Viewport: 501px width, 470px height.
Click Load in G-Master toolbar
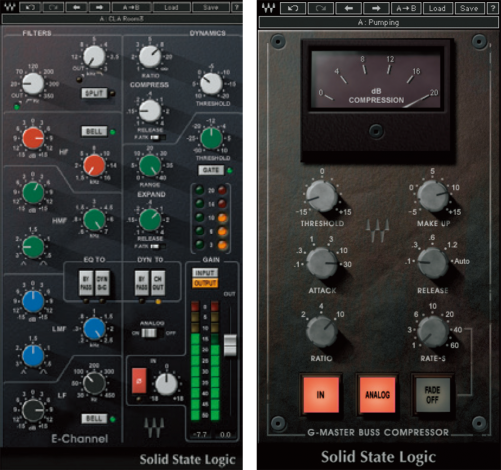coord(437,8)
